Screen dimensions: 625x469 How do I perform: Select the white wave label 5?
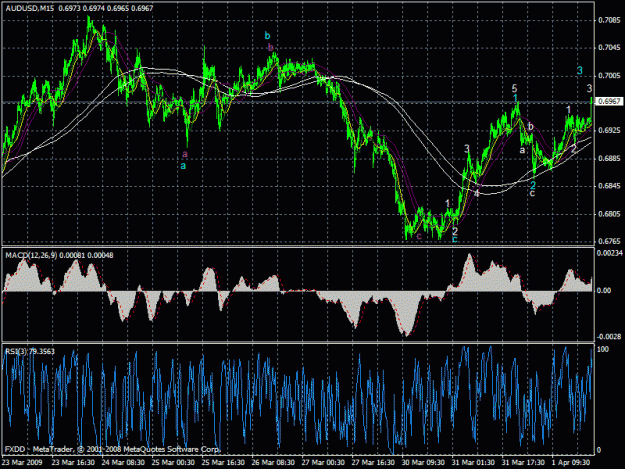515,88
